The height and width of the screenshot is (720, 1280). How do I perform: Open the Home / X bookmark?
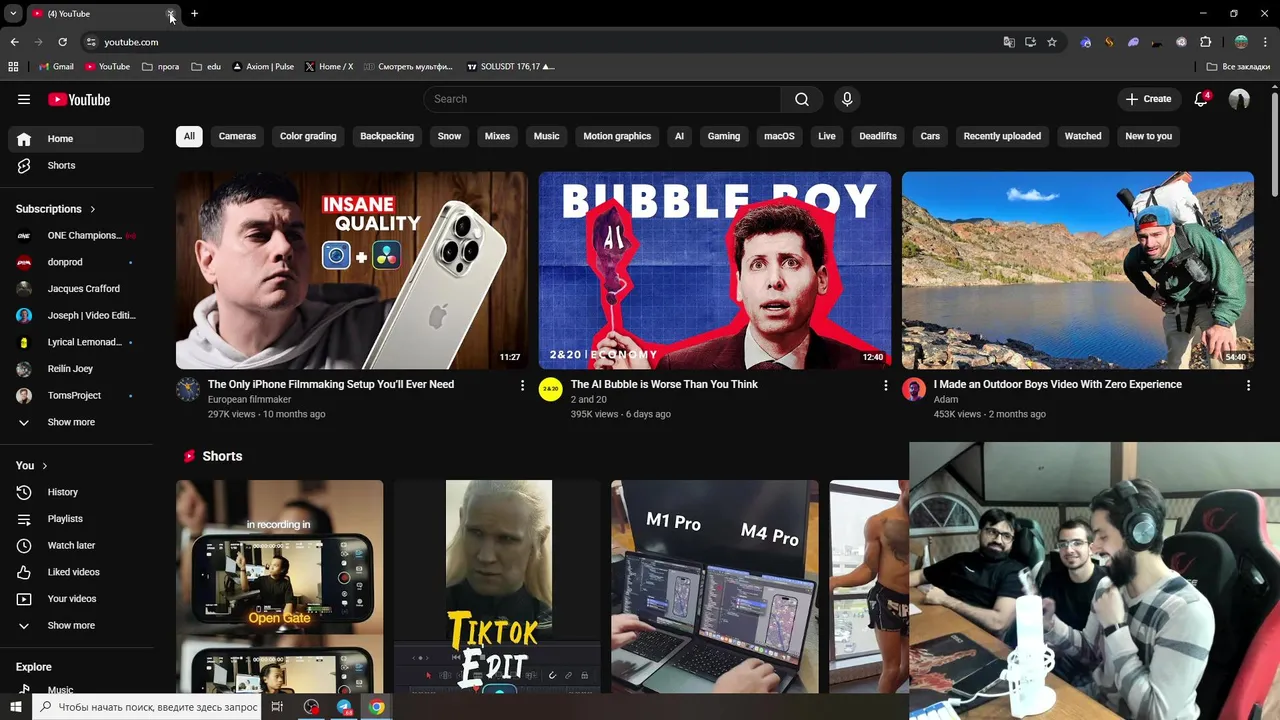[329, 67]
